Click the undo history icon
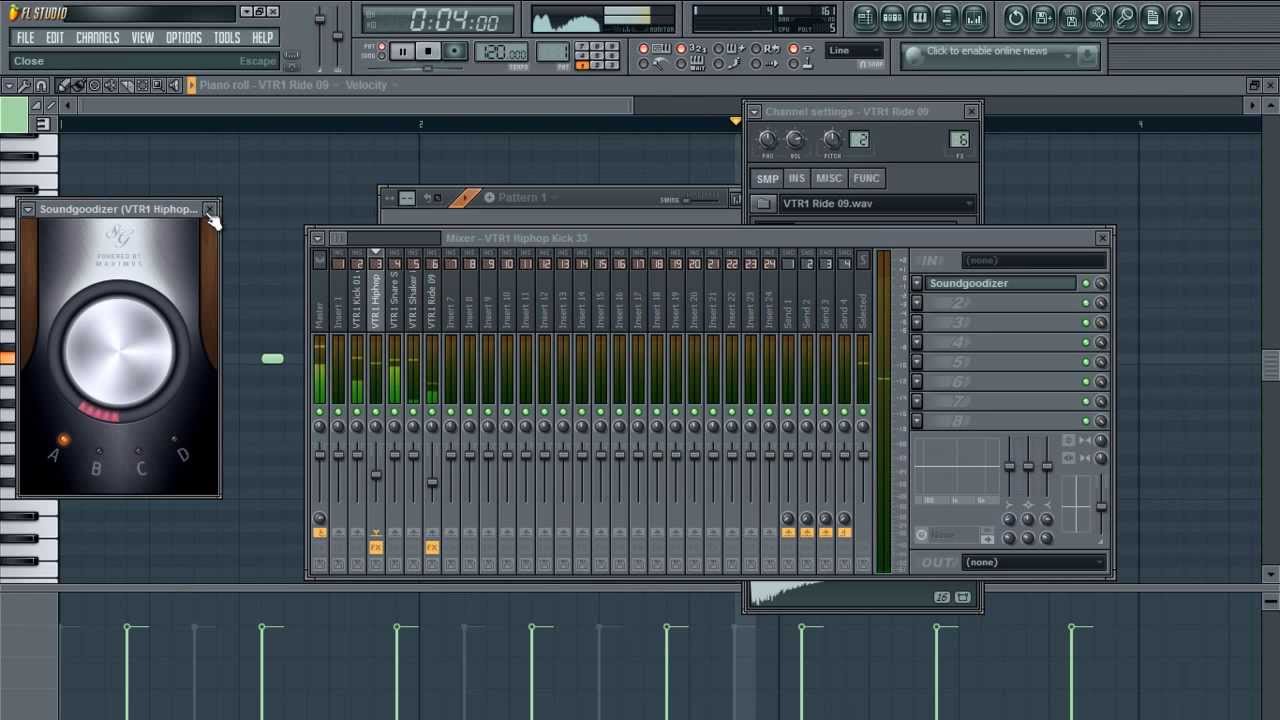This screenshot has height=720, width=1280. click(x=1016, y=17)
